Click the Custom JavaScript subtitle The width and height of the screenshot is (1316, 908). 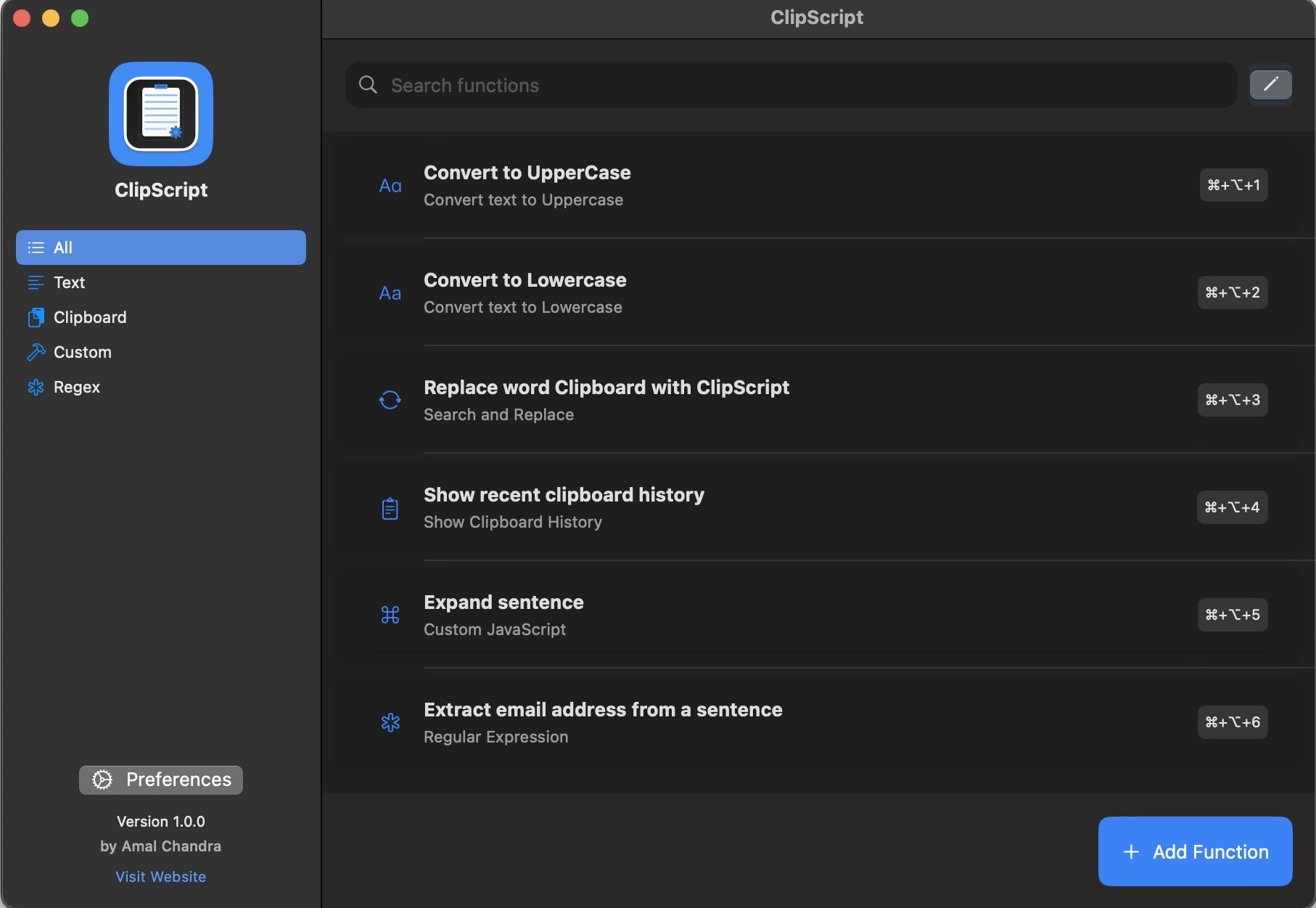click(x=495, y=629)
